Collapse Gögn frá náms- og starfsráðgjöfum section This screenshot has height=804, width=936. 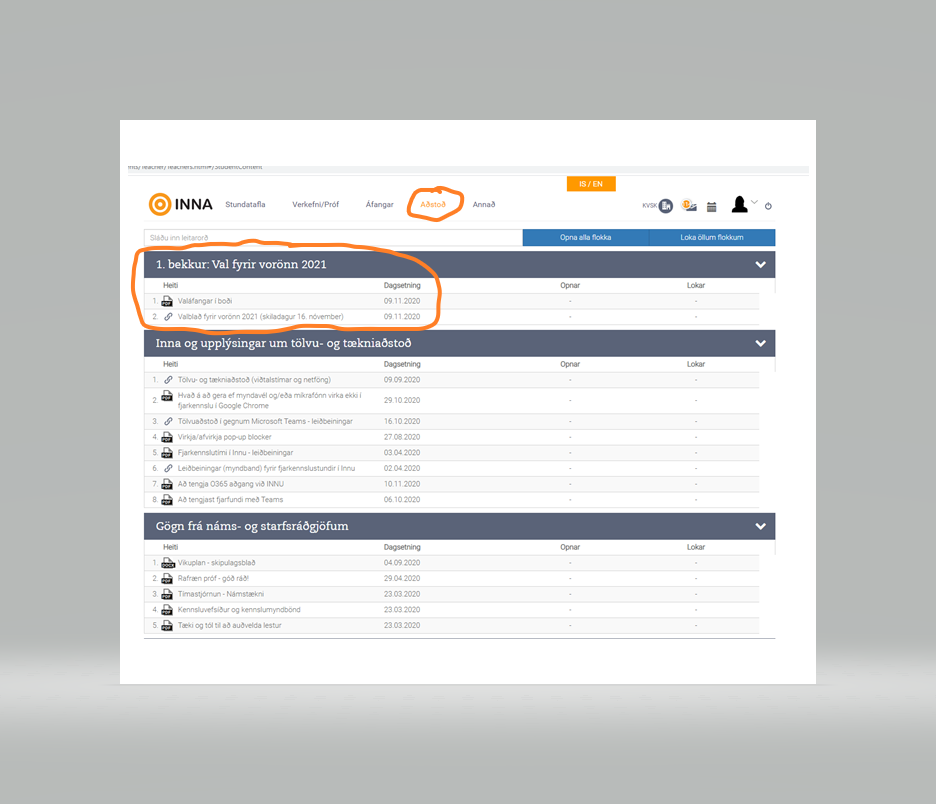point(760,526)
